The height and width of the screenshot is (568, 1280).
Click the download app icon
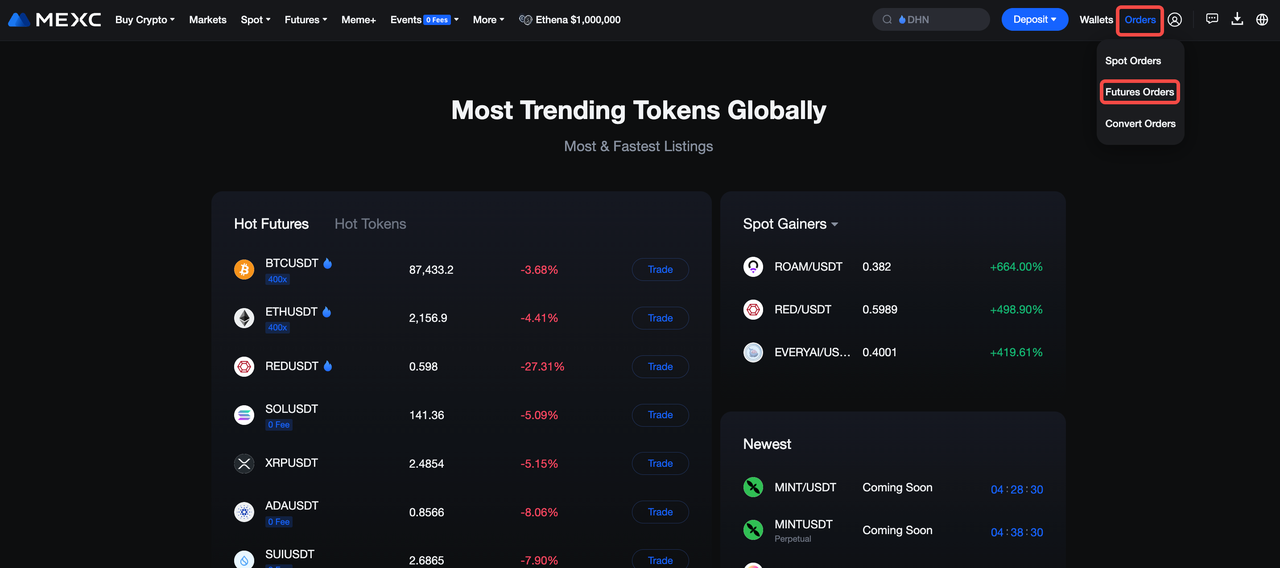pyautogui.click(x=1237, y=19)
